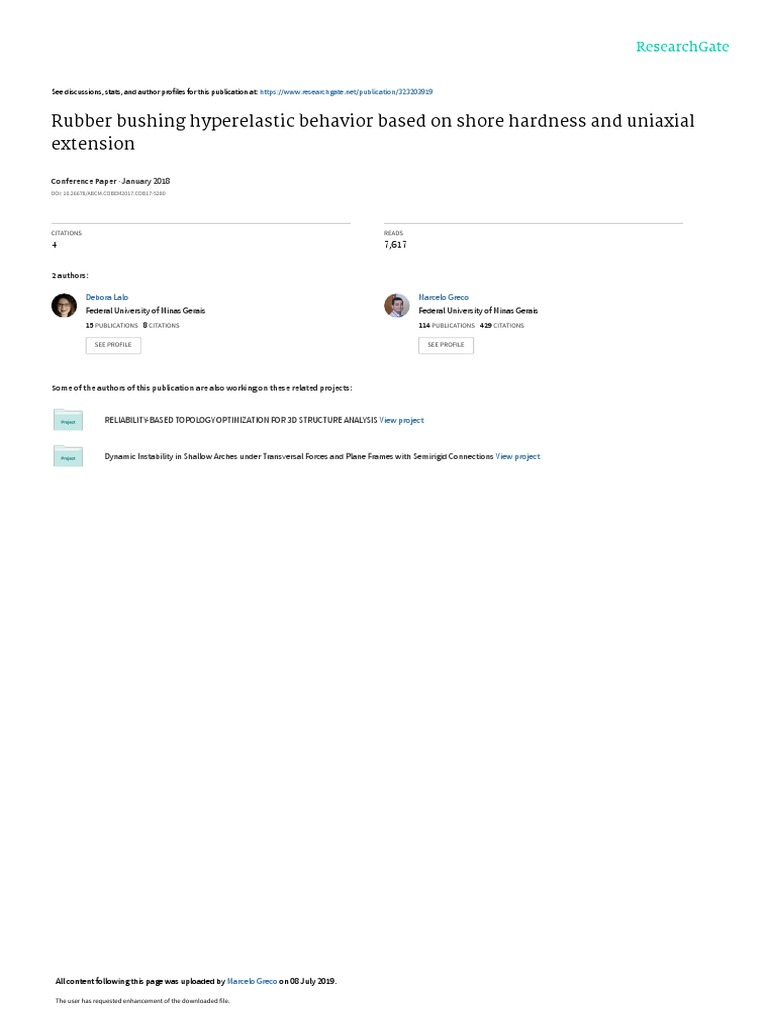Screen dimensions: 768x1024
Task: Click project folder icon for Dynamic Instability
Action: (68, 455)
